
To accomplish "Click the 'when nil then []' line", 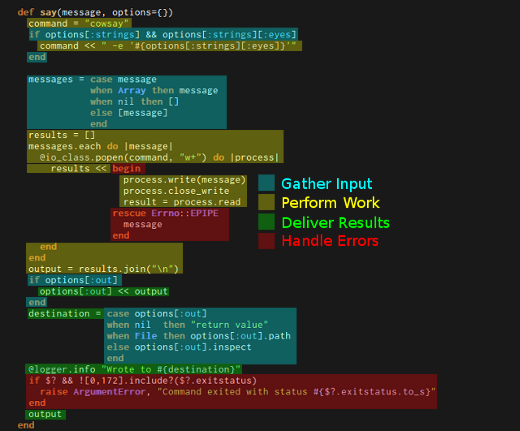I will click(x=134, y=102).
